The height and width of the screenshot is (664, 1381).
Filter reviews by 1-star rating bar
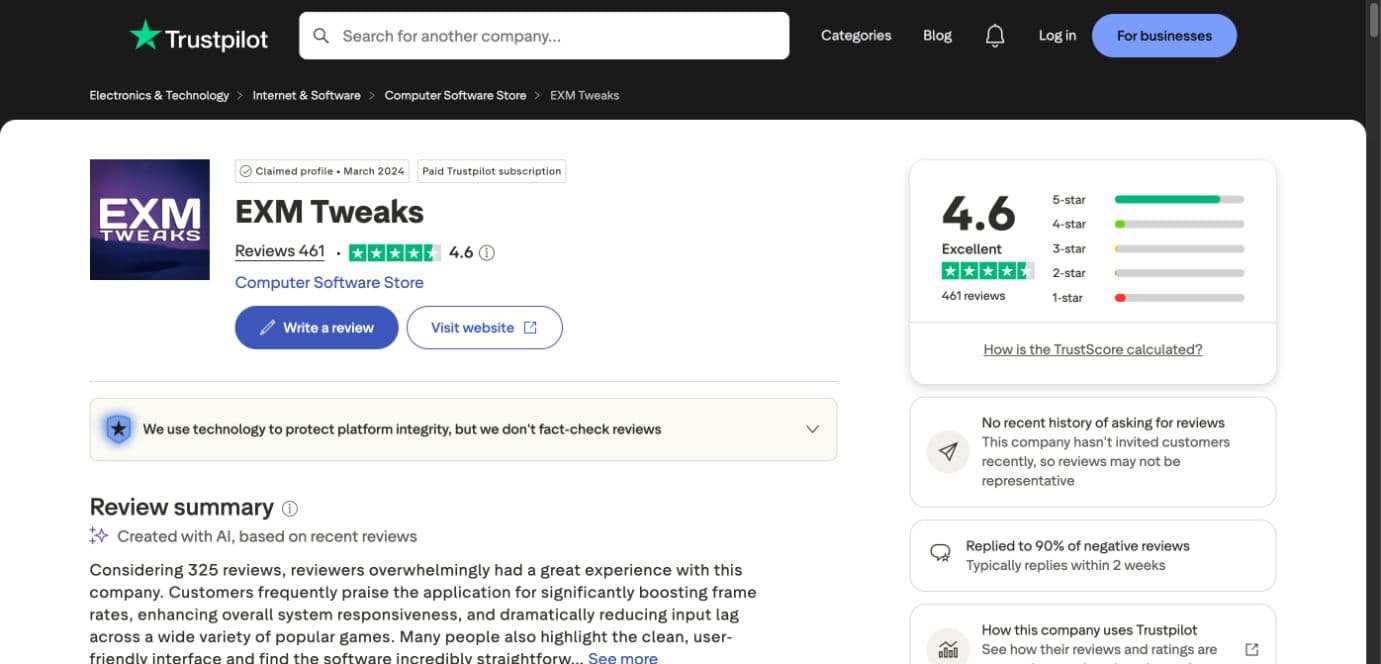coord(1179,298)
